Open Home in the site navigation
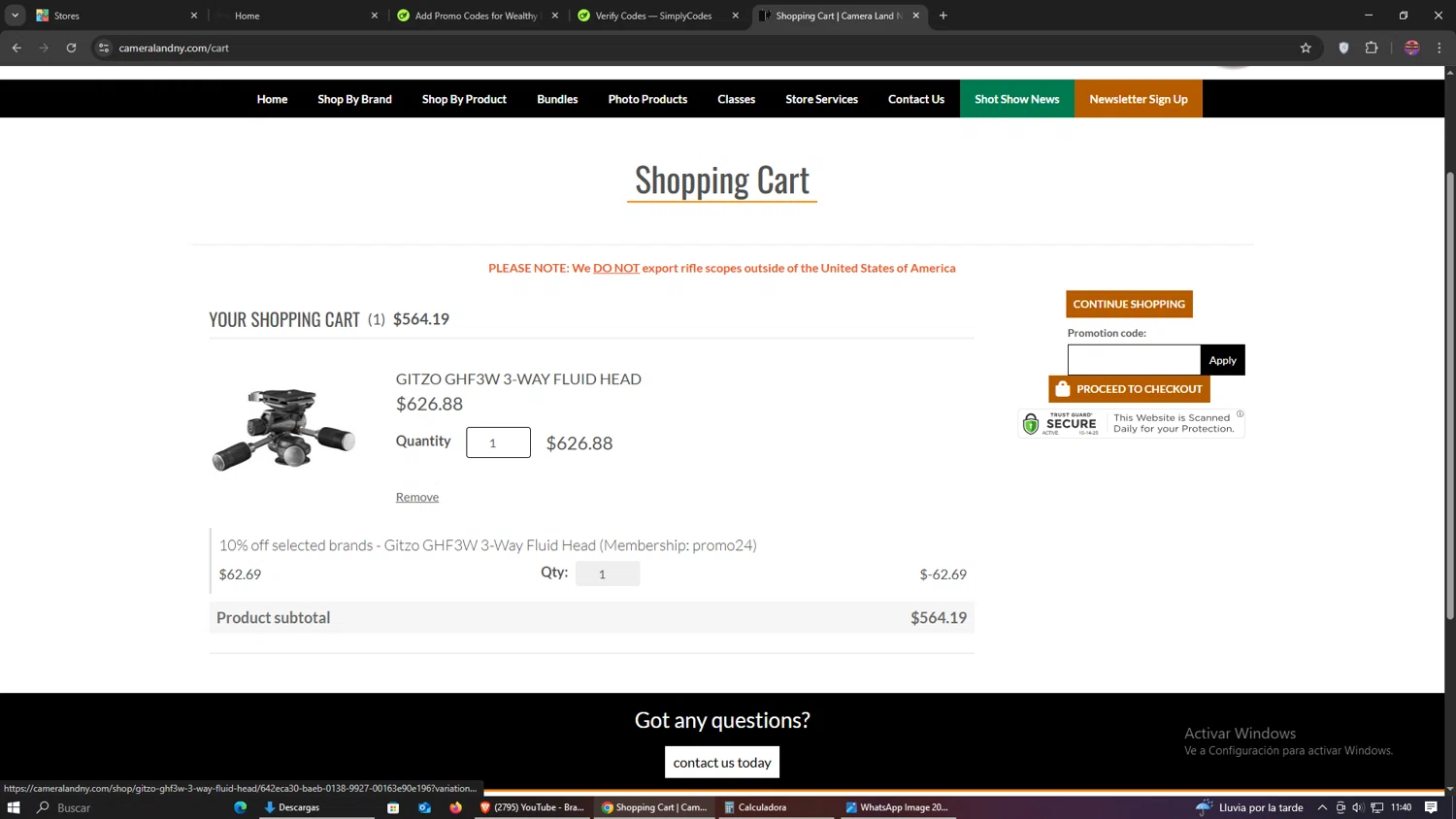Viewport: 1456px width, 819px height. tap(272, 99)
